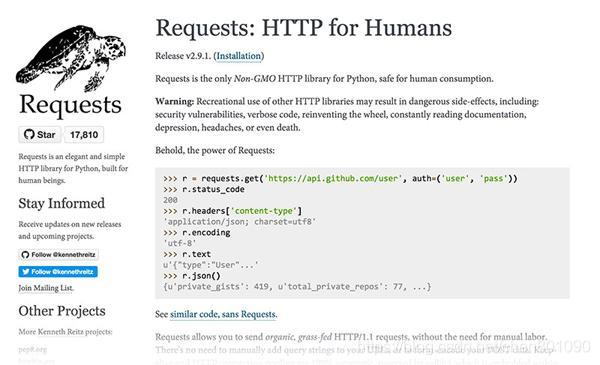Click the Stay Informed heading
The height and width of the screenshot is (365, 600).
coord(62,203)
